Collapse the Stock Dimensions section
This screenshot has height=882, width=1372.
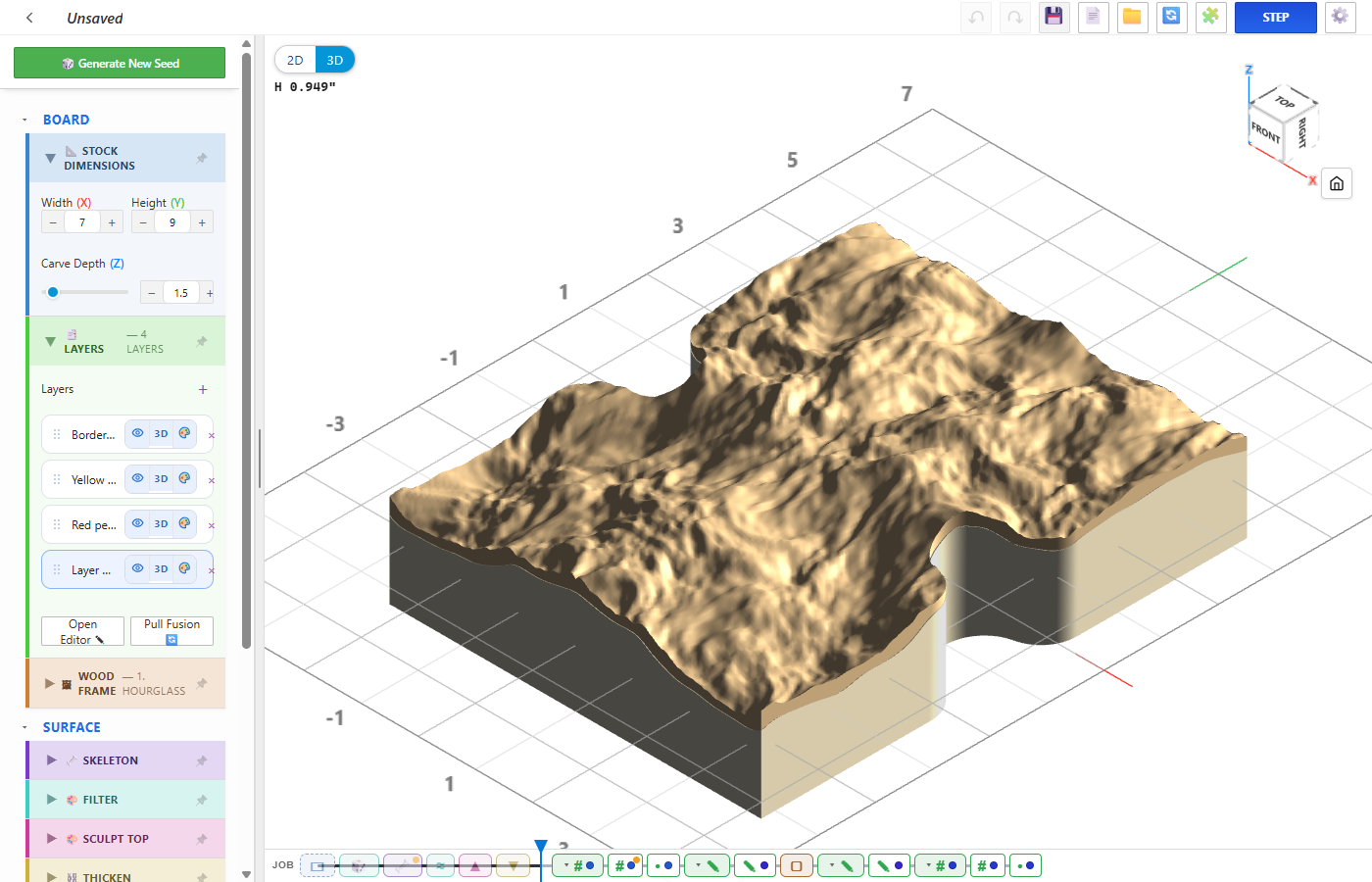[50, 158]
